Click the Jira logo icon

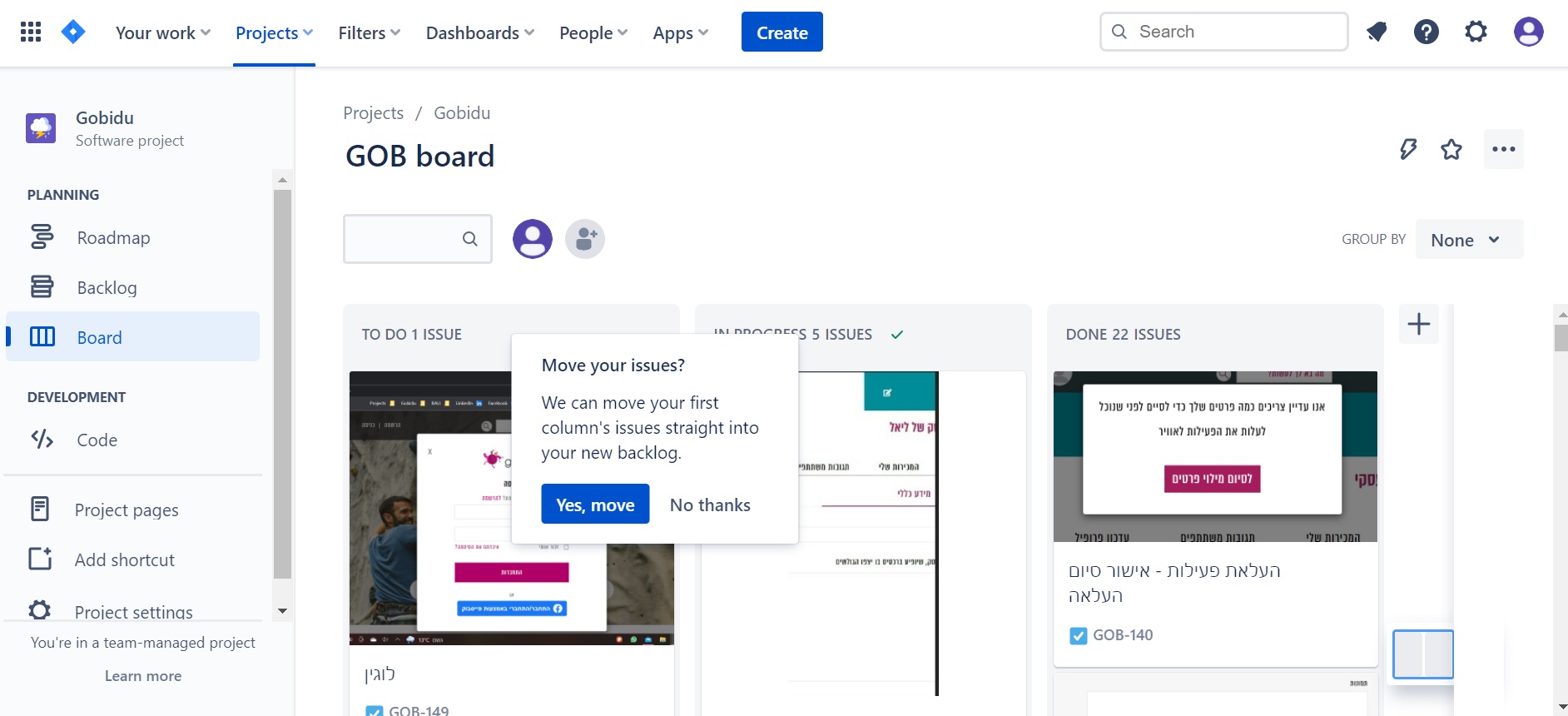click(73, 32)
